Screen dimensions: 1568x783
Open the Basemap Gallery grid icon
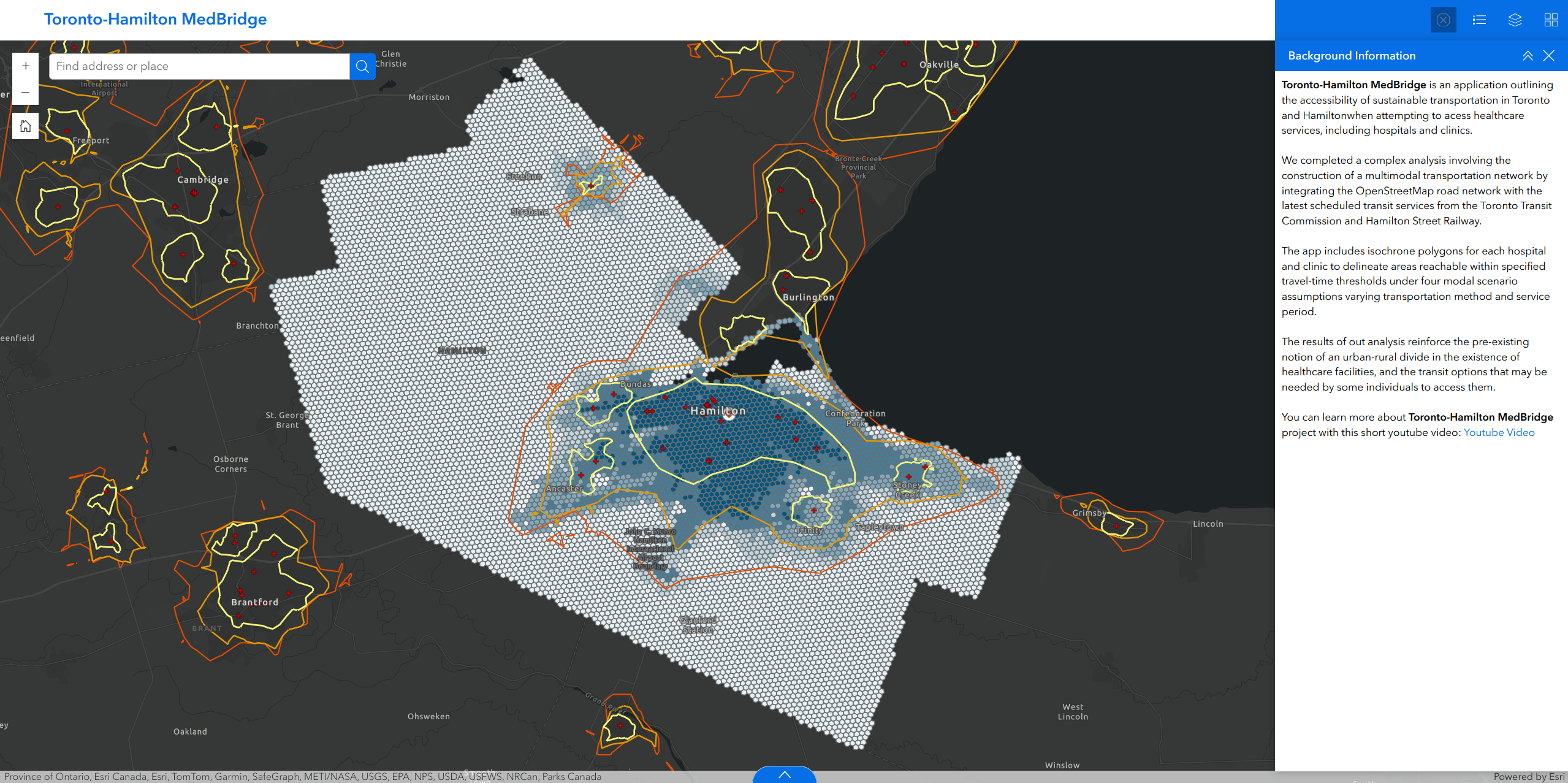click(x=1551, y=20)
